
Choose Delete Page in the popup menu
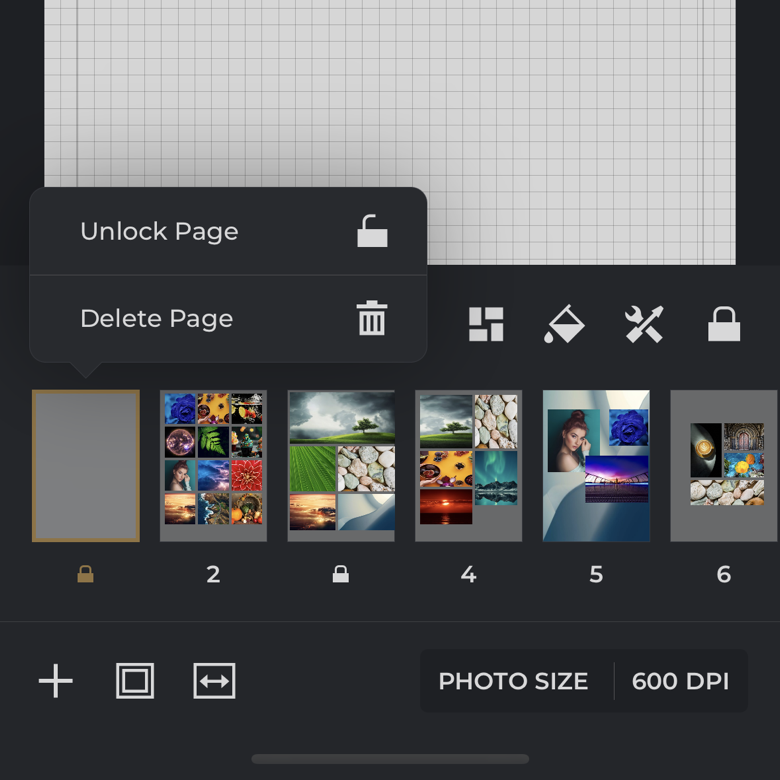(x=157, y=318)
